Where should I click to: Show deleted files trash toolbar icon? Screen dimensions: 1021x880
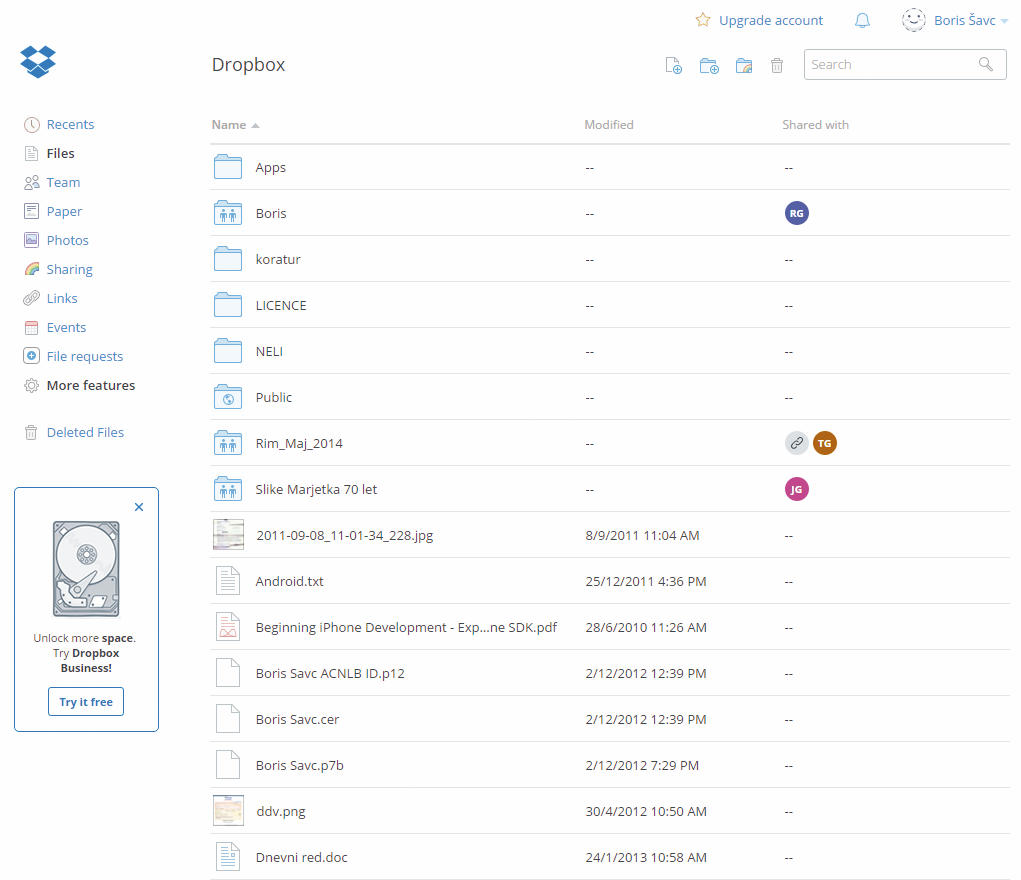777,65
